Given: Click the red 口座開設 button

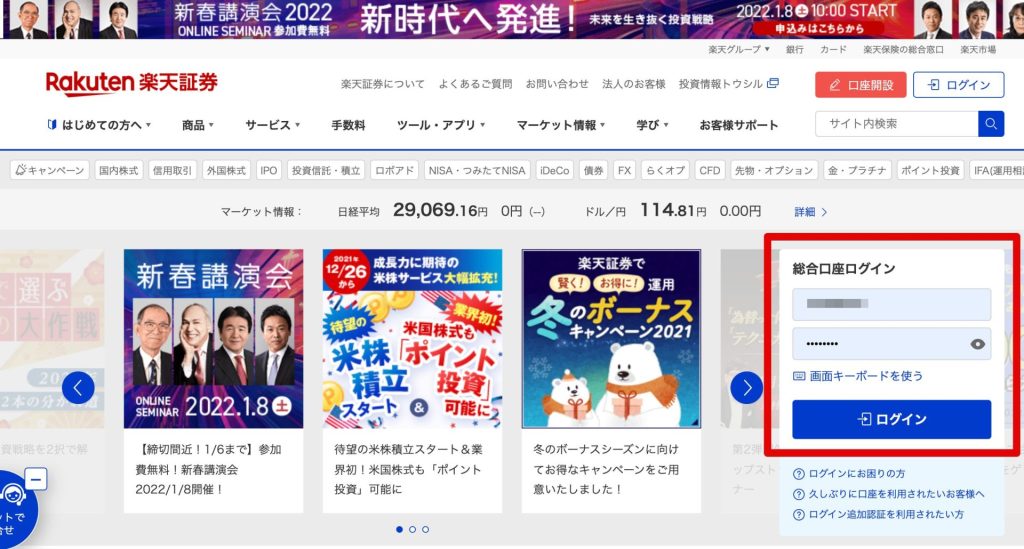Looking at the screenshot, I should (x=860, y=85).
